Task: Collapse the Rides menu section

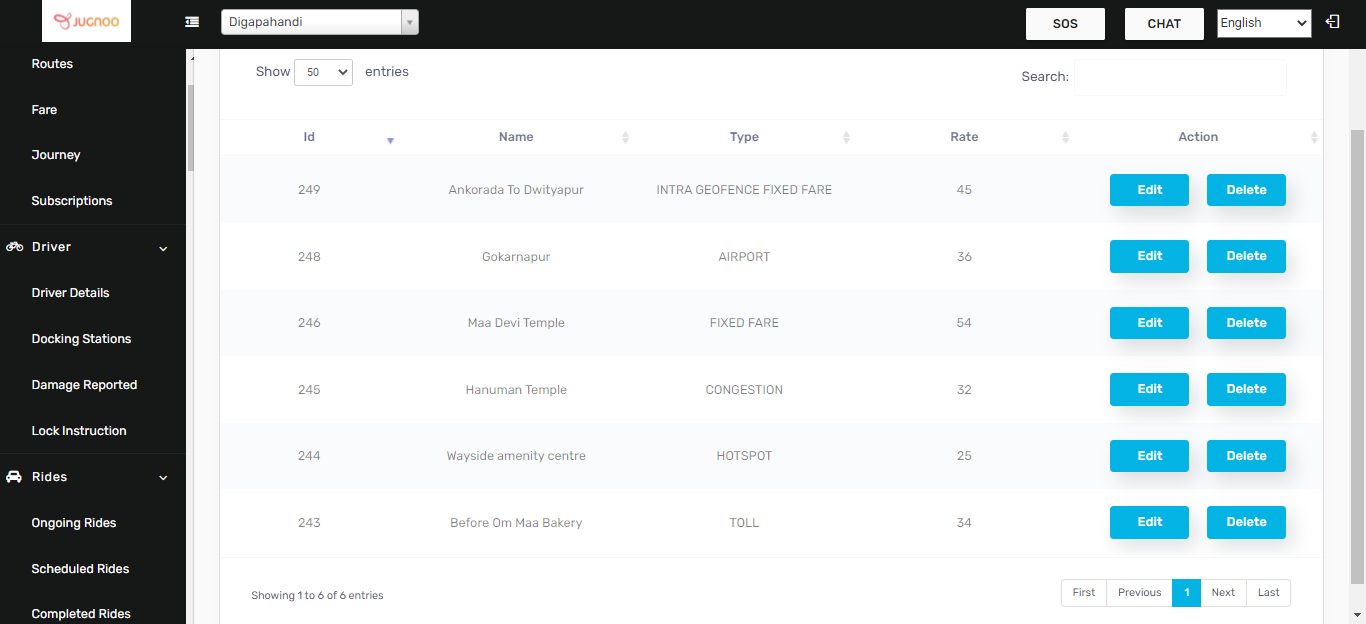Action: pos(163,478)
